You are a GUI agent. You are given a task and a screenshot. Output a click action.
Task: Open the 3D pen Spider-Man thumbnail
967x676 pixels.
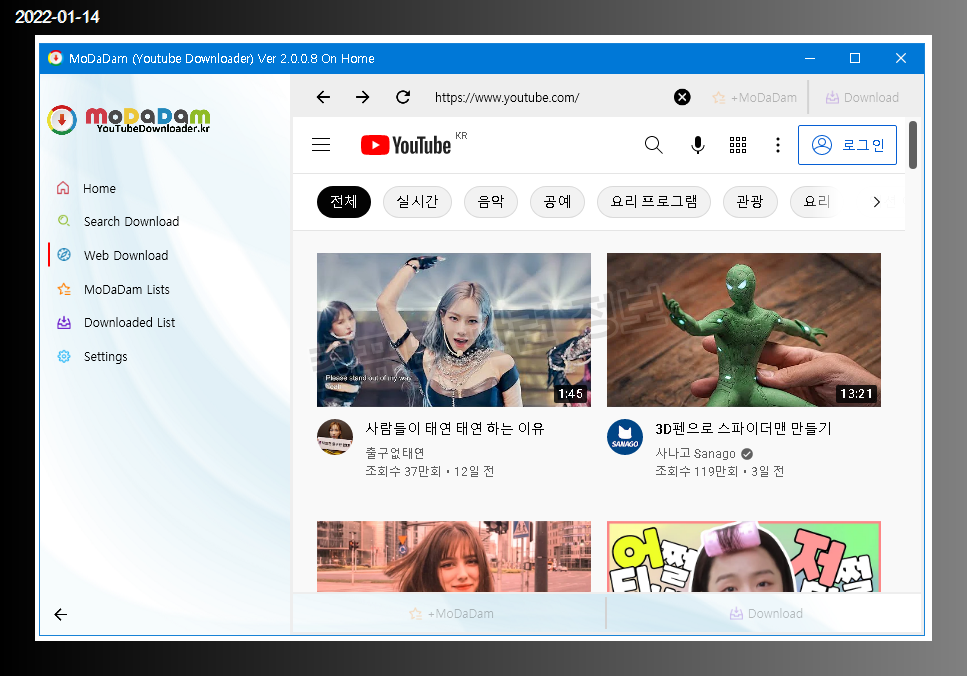tap(744, 329)
